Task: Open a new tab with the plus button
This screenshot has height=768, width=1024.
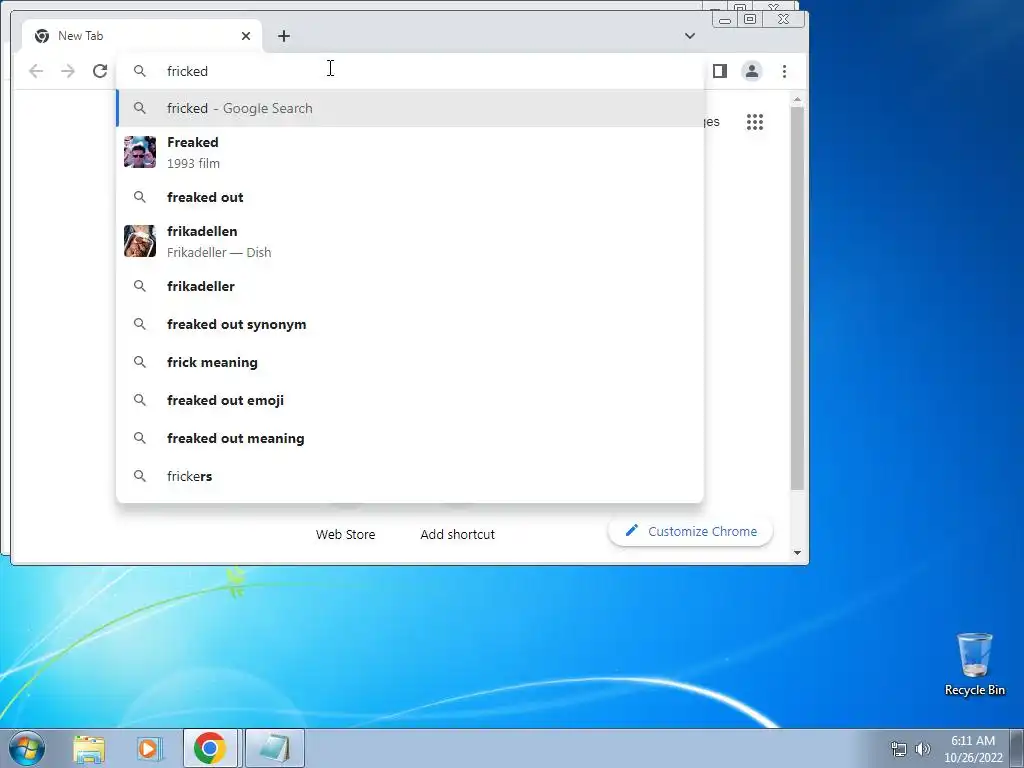Action: 283,36
